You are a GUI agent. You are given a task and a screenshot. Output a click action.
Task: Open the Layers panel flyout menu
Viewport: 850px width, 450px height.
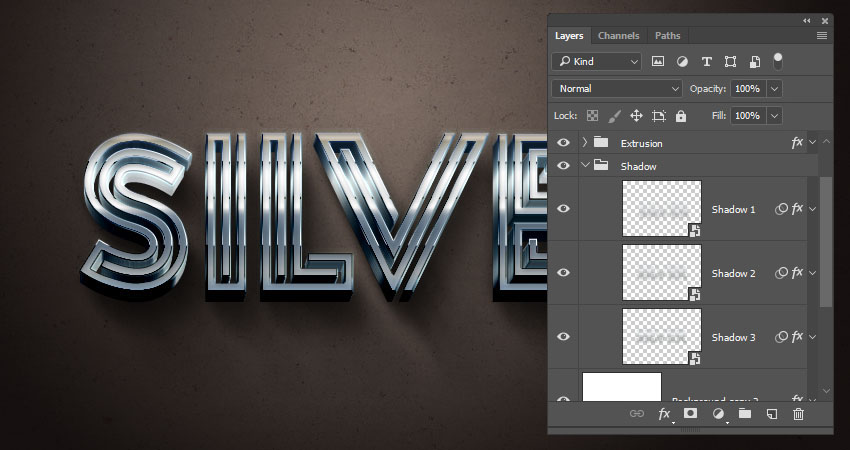[x=822, y=36]
